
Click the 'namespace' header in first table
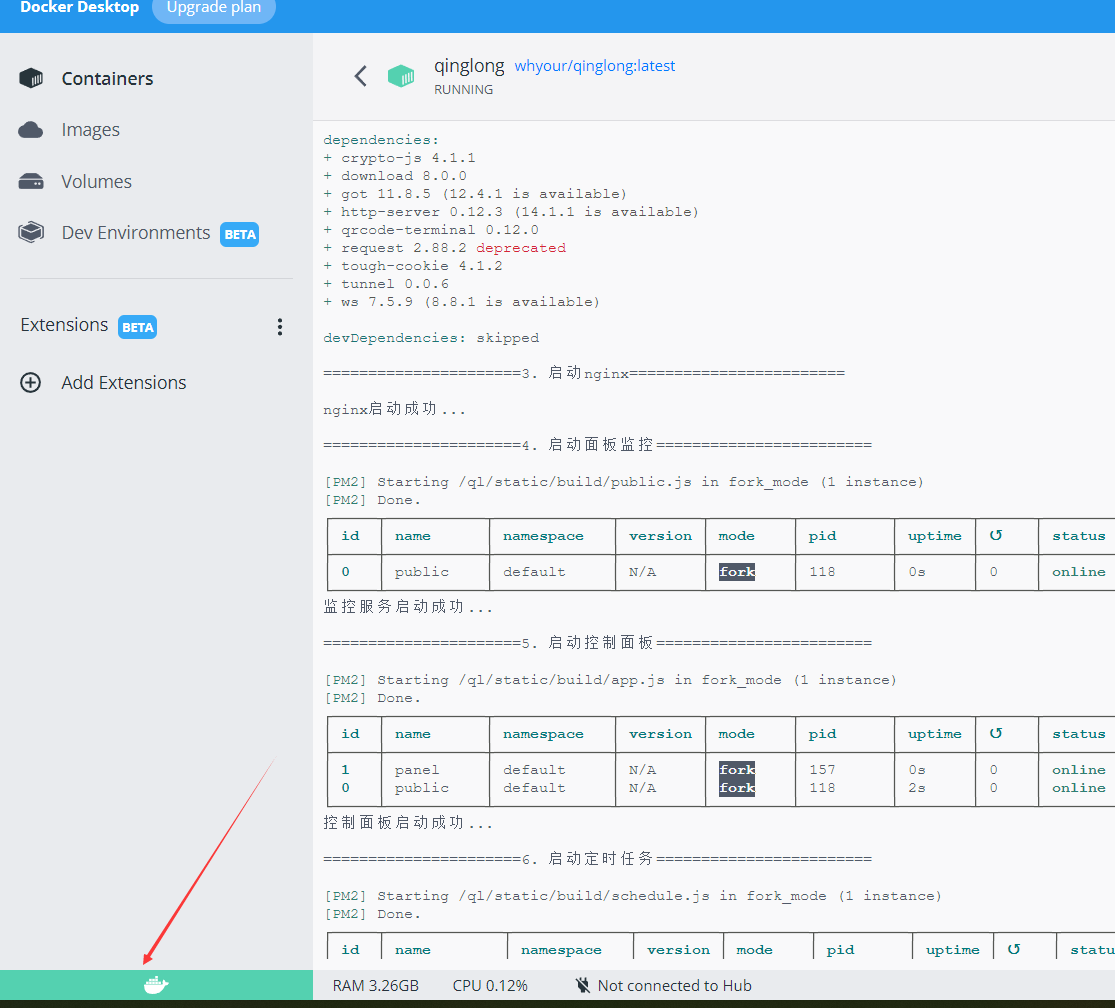pos(543,536)
